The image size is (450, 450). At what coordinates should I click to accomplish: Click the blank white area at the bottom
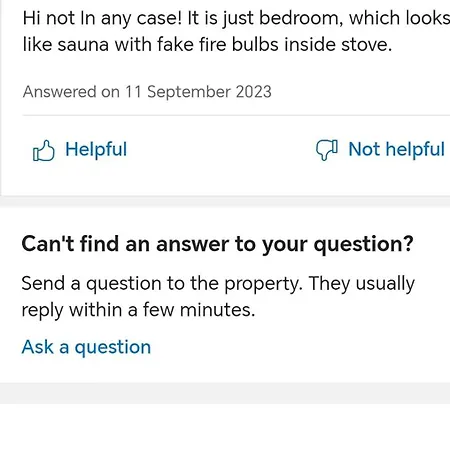point(225,427)
